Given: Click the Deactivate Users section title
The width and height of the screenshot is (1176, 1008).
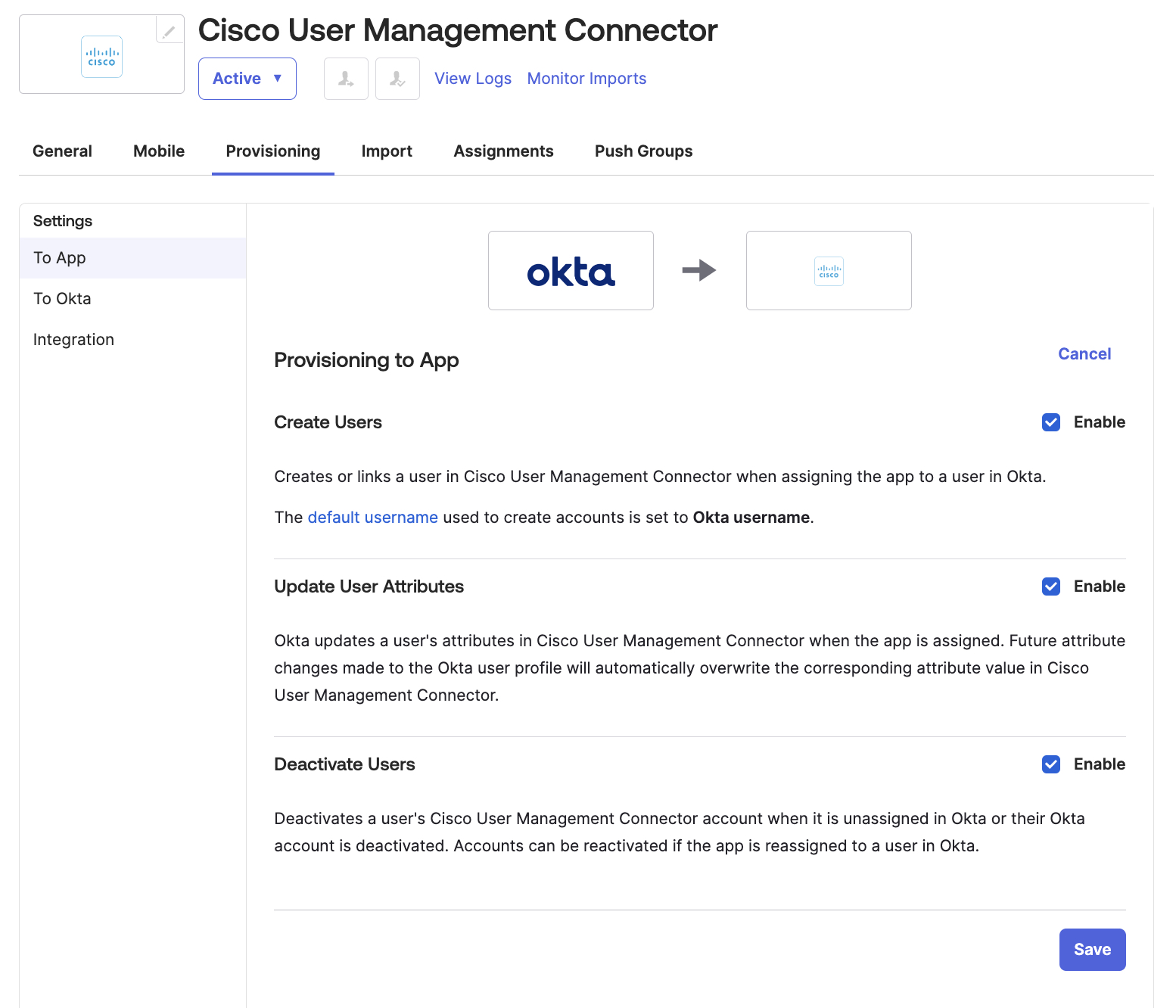Looking at the screenshot, I should (344, 764).
